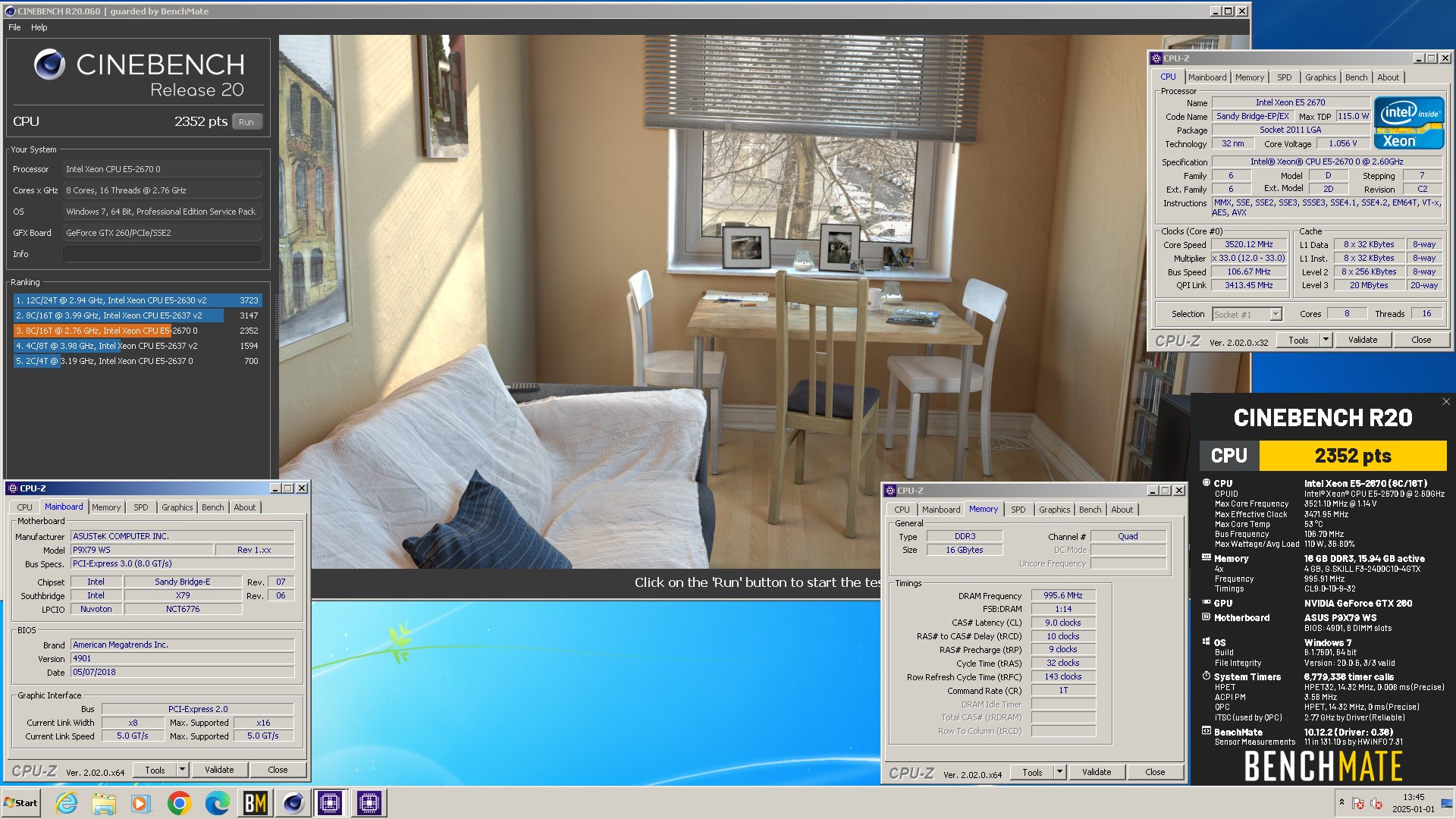Select first CPU-Z taskbar icon
The width and height of the screenshot is (1456, 819).
coord(330,803)
